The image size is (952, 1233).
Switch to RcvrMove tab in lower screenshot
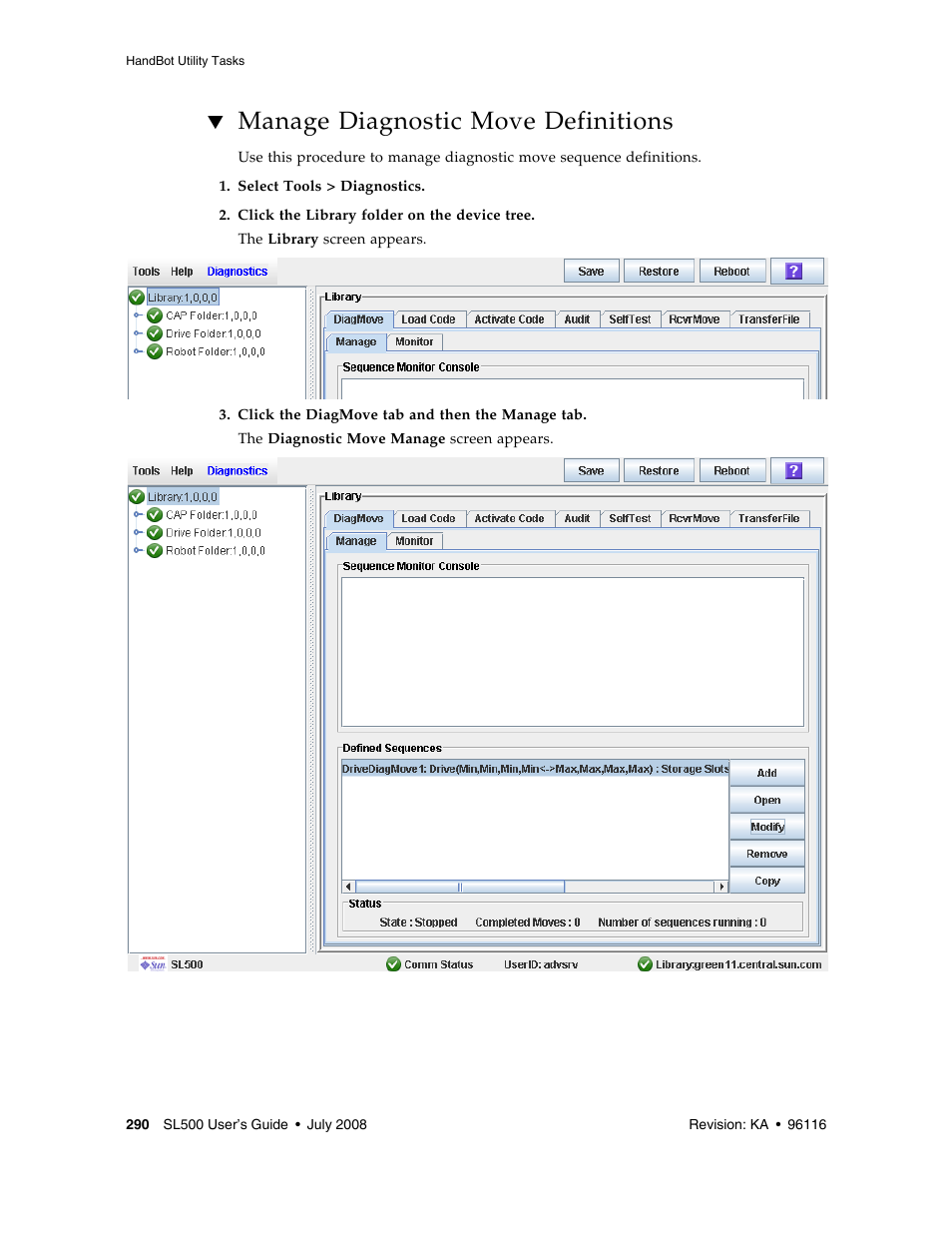pos(695,519)
